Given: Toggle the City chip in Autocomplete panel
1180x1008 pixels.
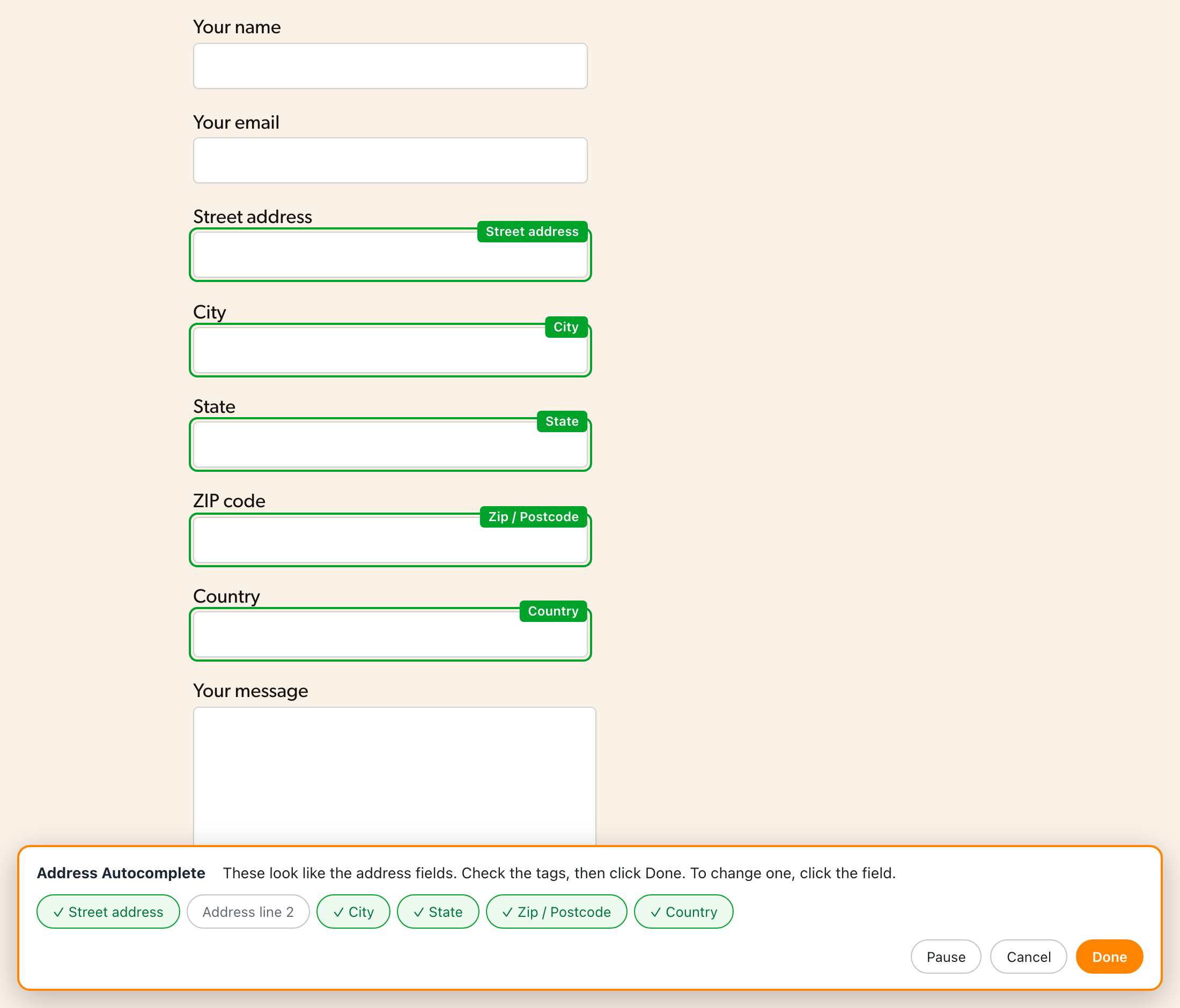Looking at the screenshot, I should pyautogui.click(x=353, y=912).
